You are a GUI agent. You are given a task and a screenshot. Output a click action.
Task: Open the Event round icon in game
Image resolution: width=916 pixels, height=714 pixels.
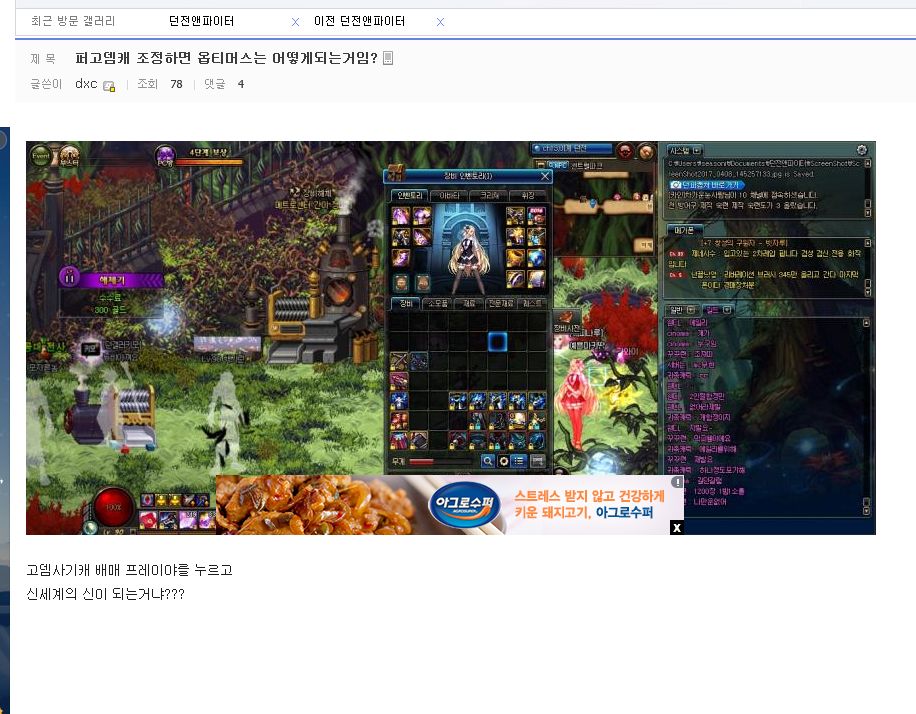tap(41, 155)
